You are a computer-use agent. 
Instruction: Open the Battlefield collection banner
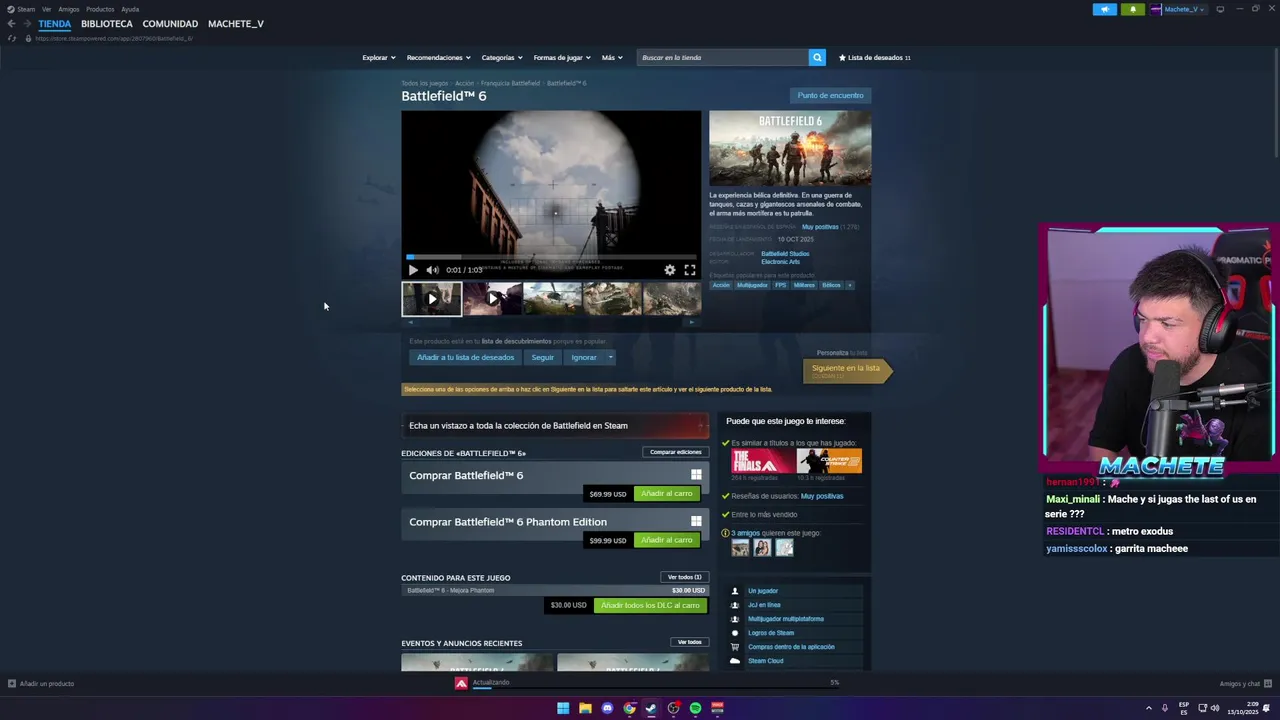pos(555,425)
